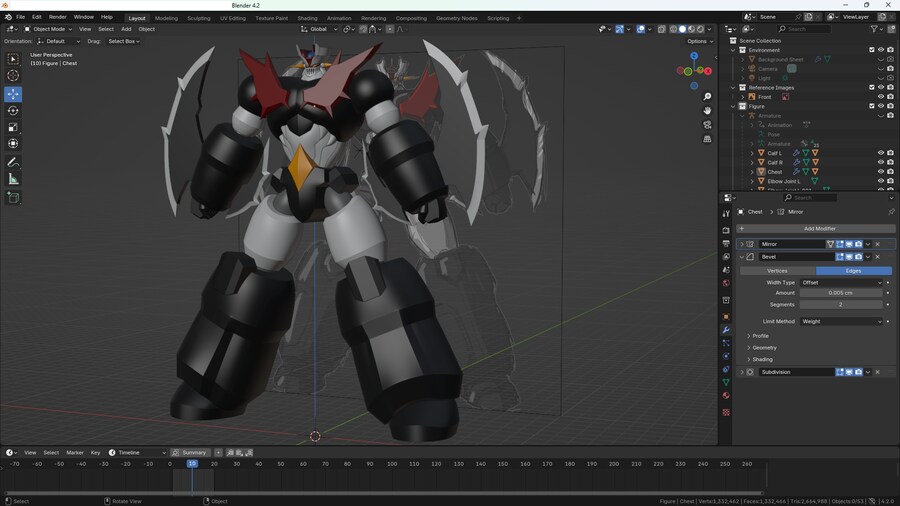Viewport: 900px width, 506px height.
Task: Hide the Calf L object in outliner
Action: [881, 153]
